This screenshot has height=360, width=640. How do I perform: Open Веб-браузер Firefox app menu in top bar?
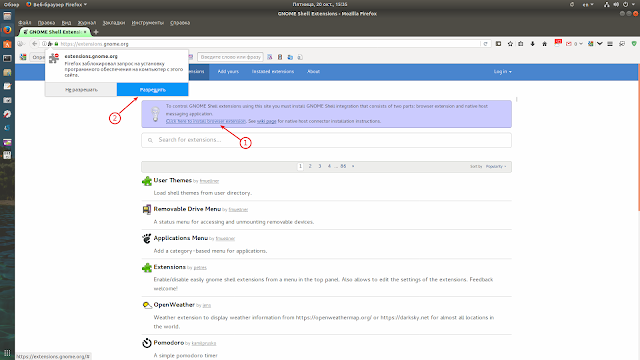(x=57, y=4)
